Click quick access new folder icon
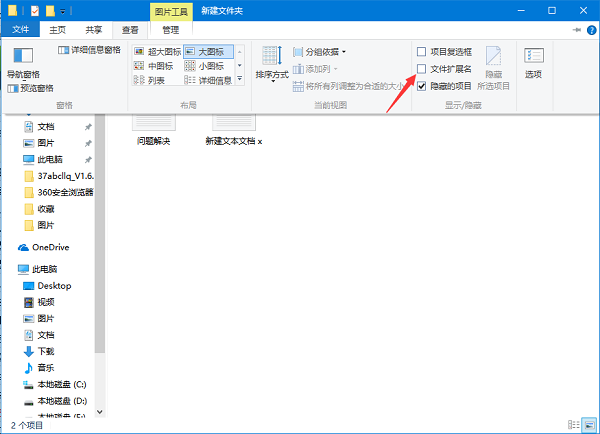The height and width of the screenshot is (434, 600). (51, 11)
